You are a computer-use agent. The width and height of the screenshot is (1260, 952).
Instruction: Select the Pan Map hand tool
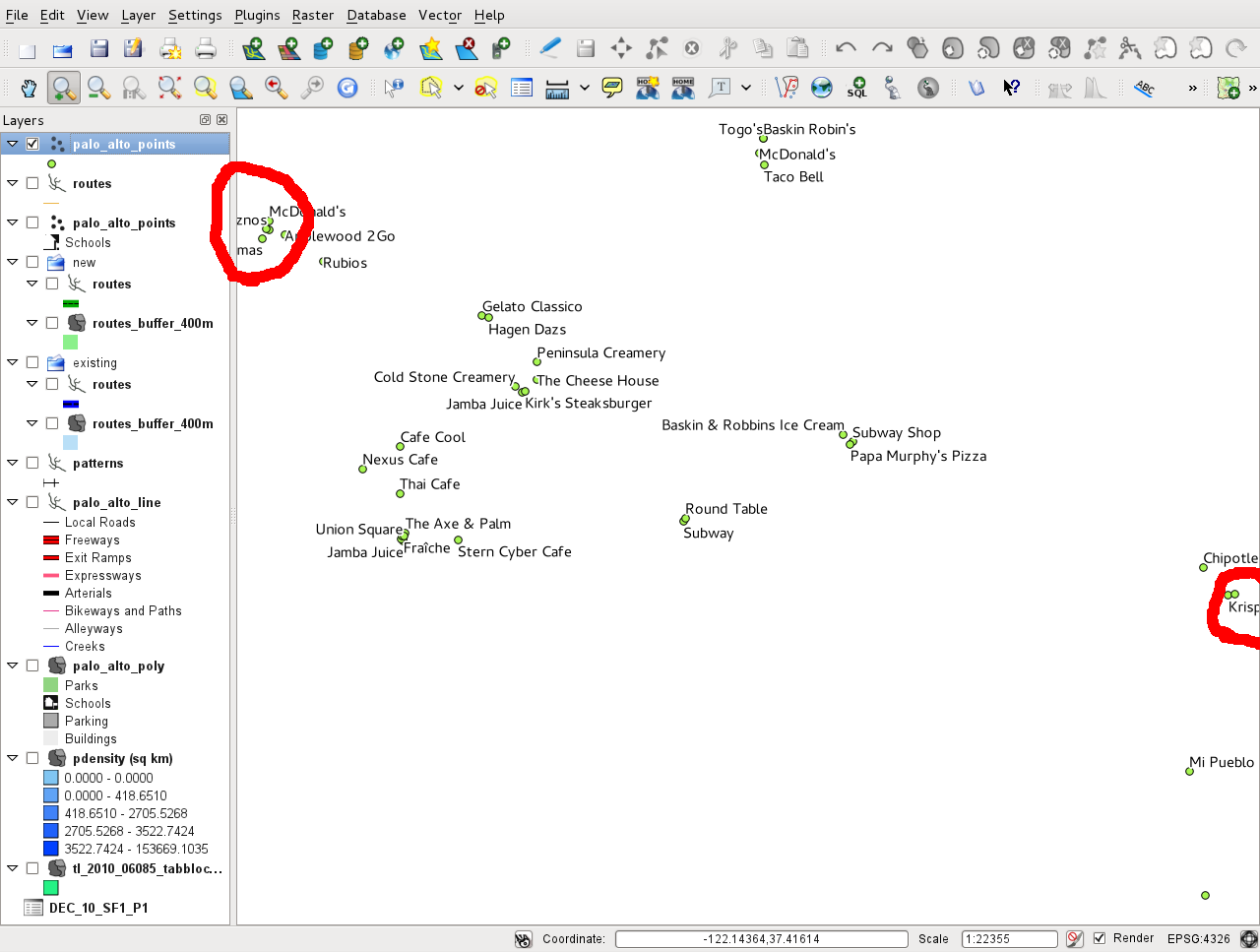(29, 89)
